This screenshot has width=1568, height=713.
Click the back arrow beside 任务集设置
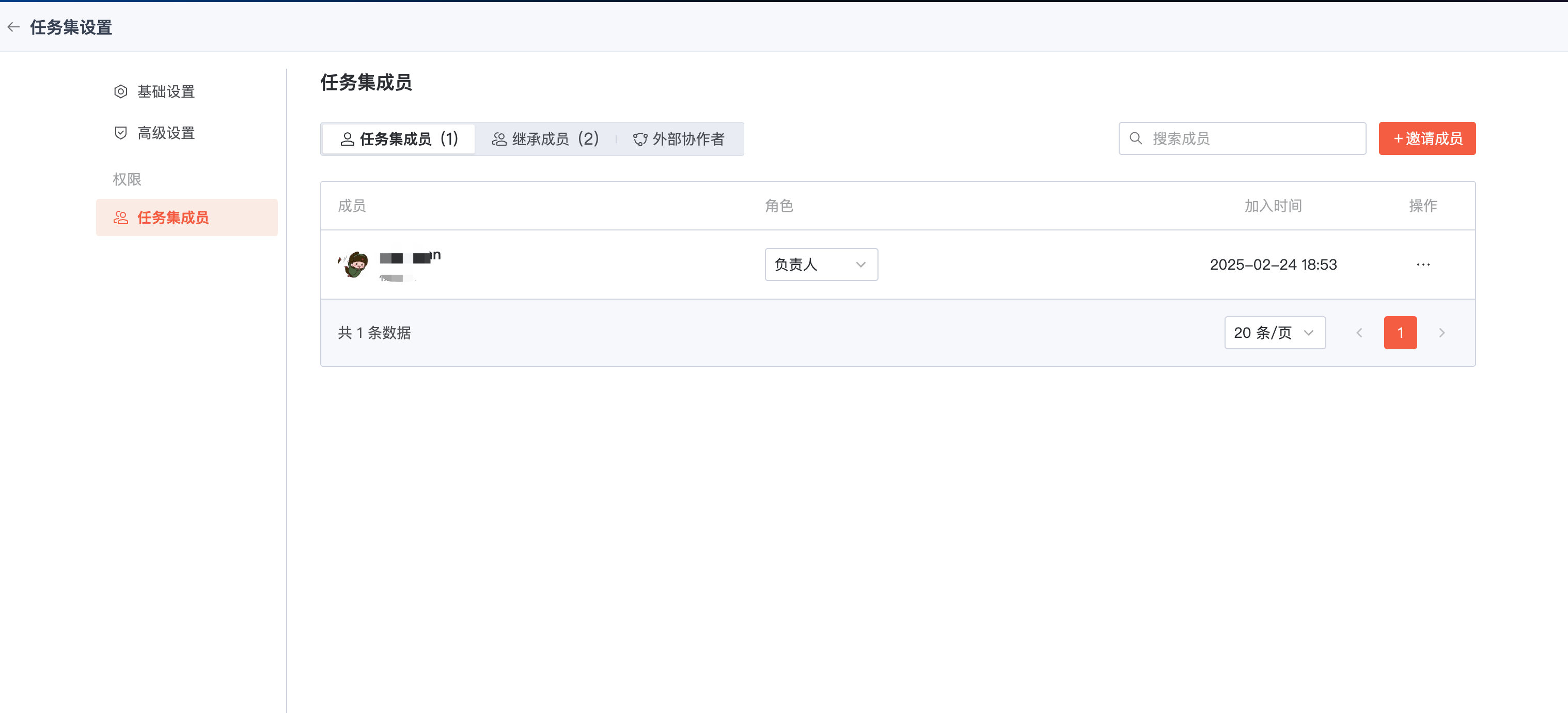14,27
